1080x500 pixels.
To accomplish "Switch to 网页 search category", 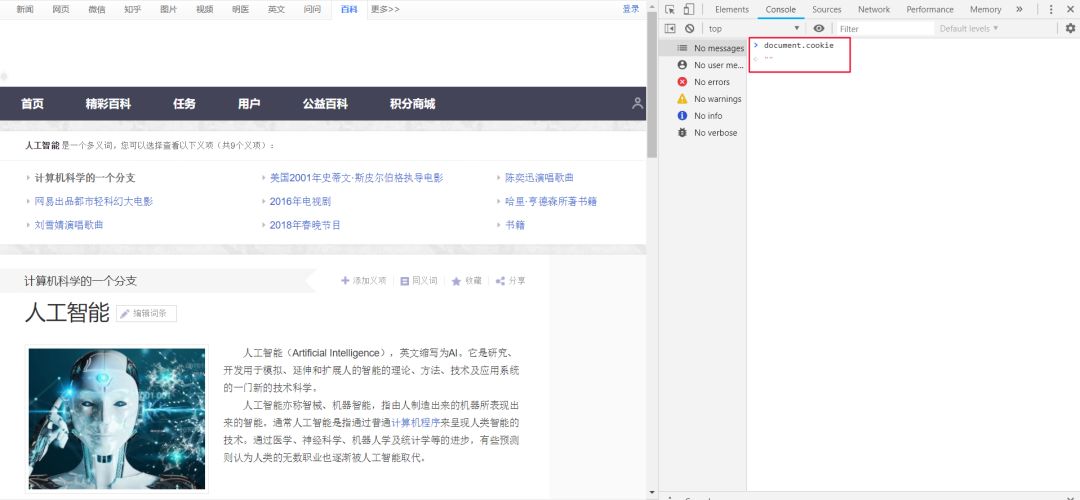I will [x=61, y=10].
